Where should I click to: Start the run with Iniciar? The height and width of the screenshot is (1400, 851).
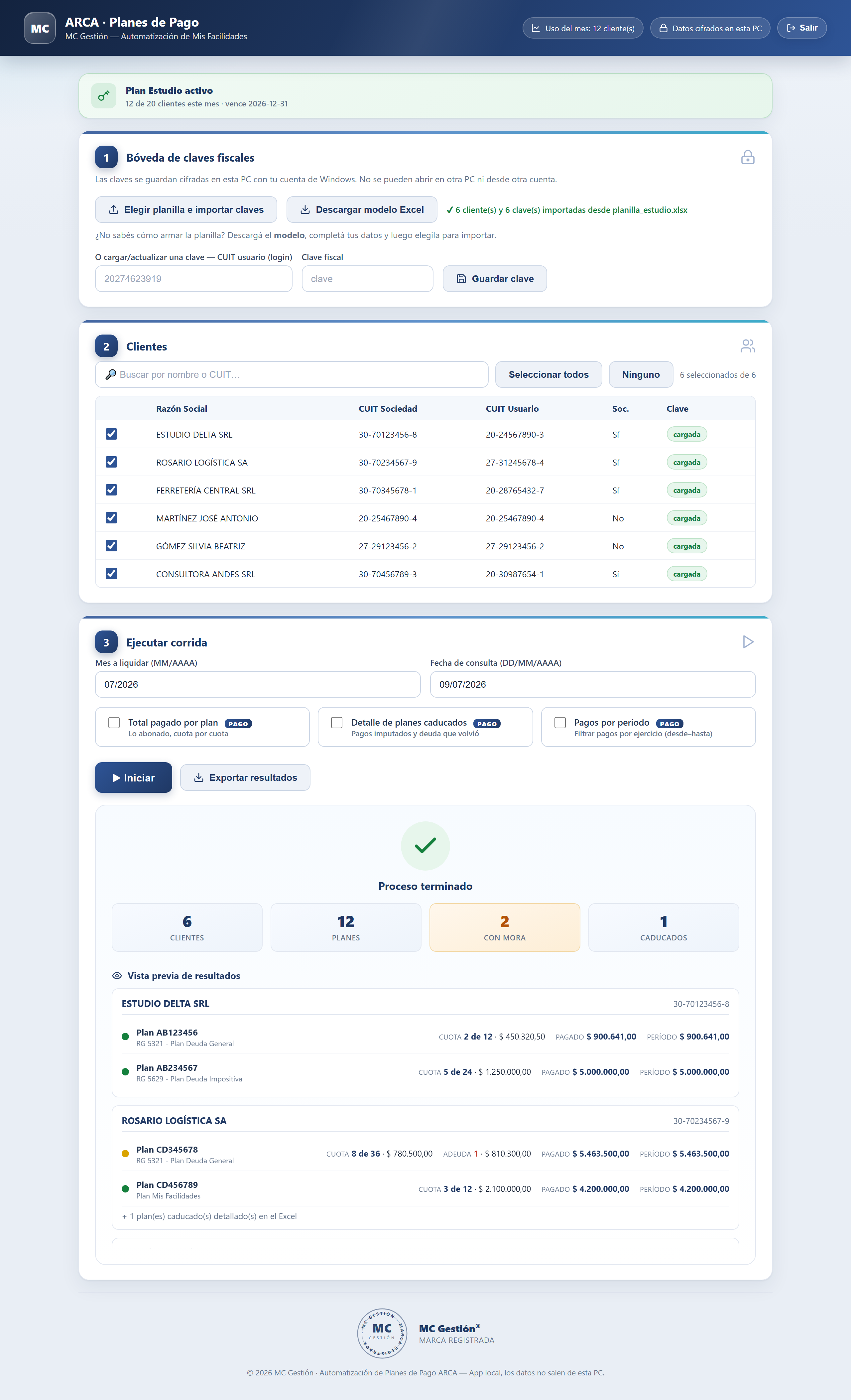pyautogui.click(x=134, y=778)
